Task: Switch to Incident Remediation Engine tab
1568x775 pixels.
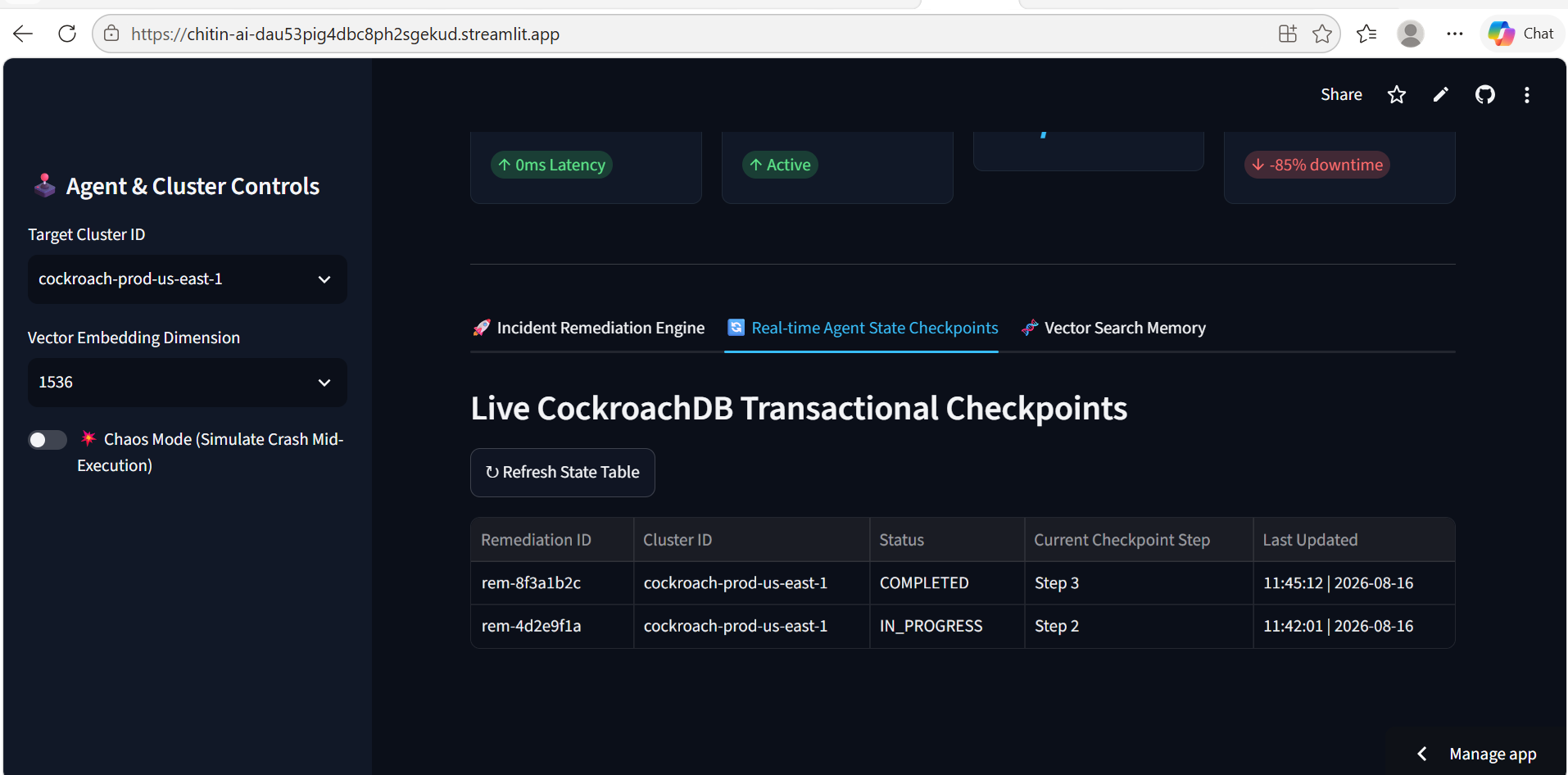Action: point(589,328)
